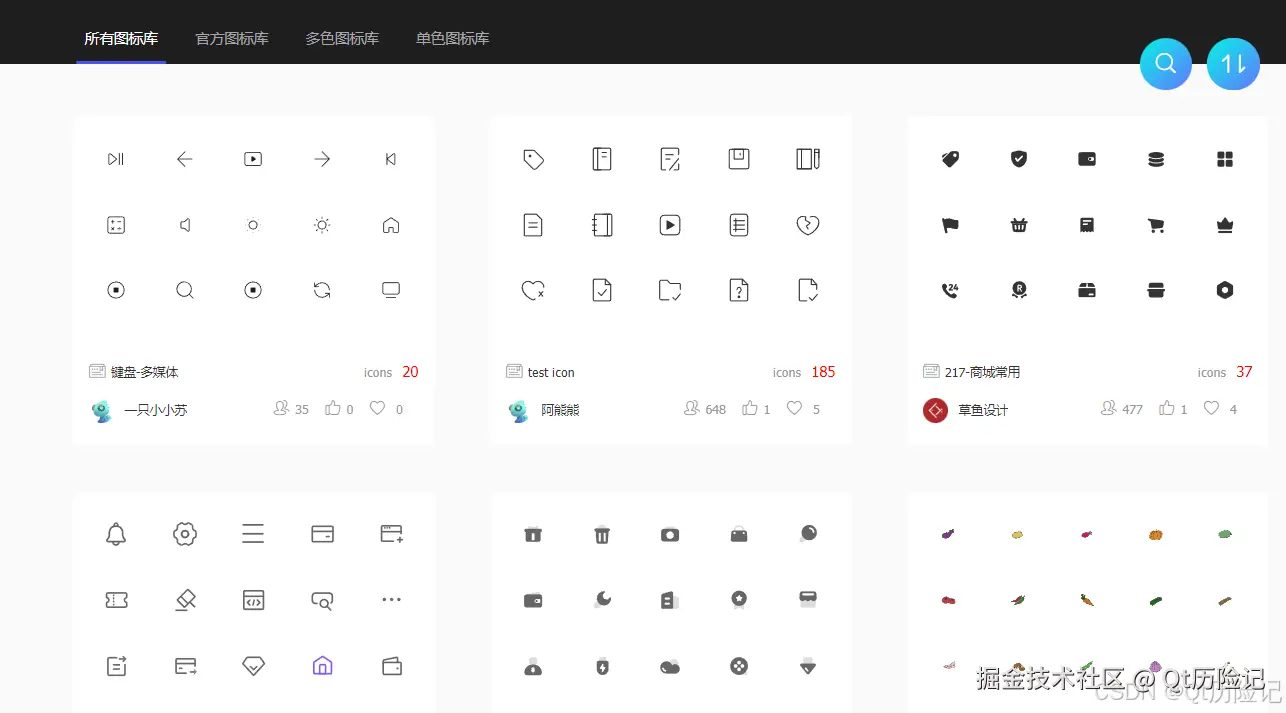Open the 217-商城常用 library title
The height and width of the screenshot is (713, 1286).
[x=982, y=372]
